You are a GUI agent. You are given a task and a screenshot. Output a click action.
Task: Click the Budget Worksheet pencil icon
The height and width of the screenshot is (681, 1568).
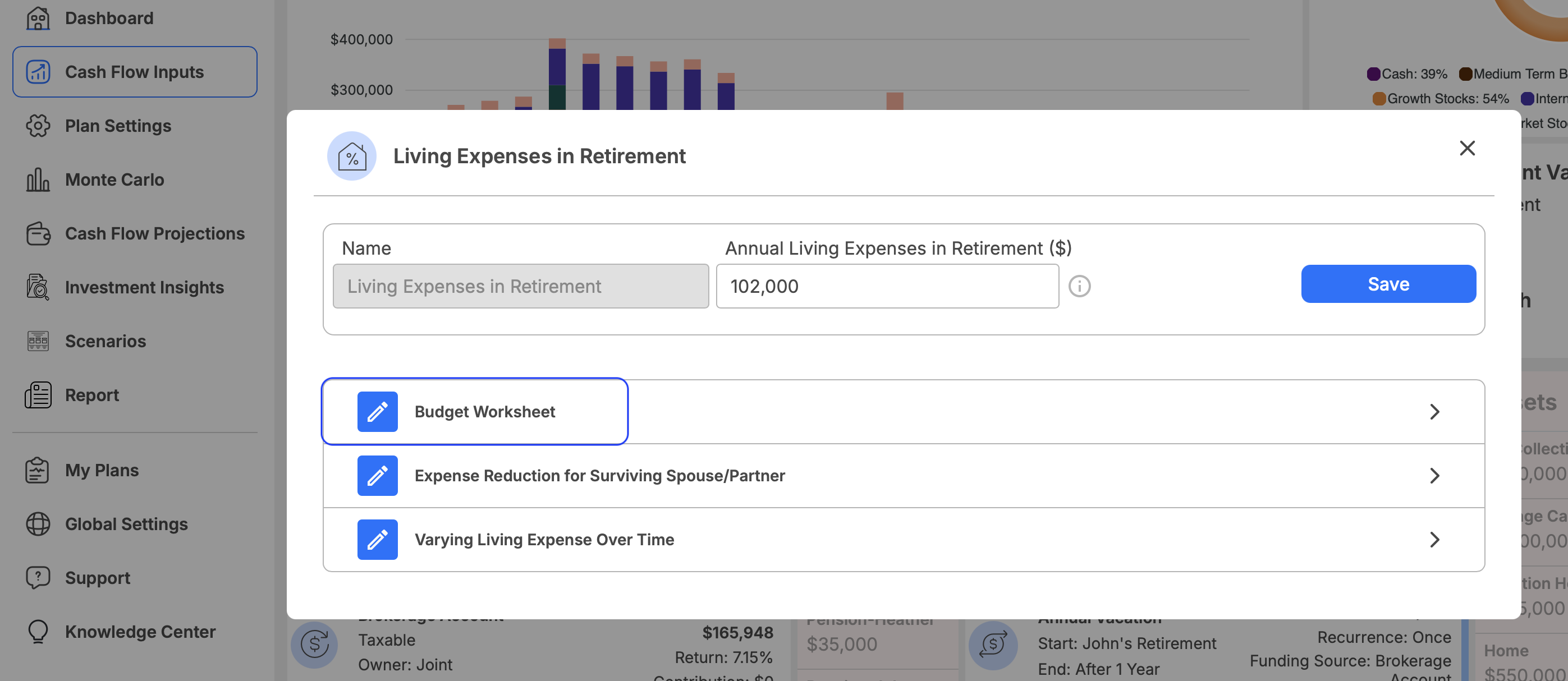point(377,411)
